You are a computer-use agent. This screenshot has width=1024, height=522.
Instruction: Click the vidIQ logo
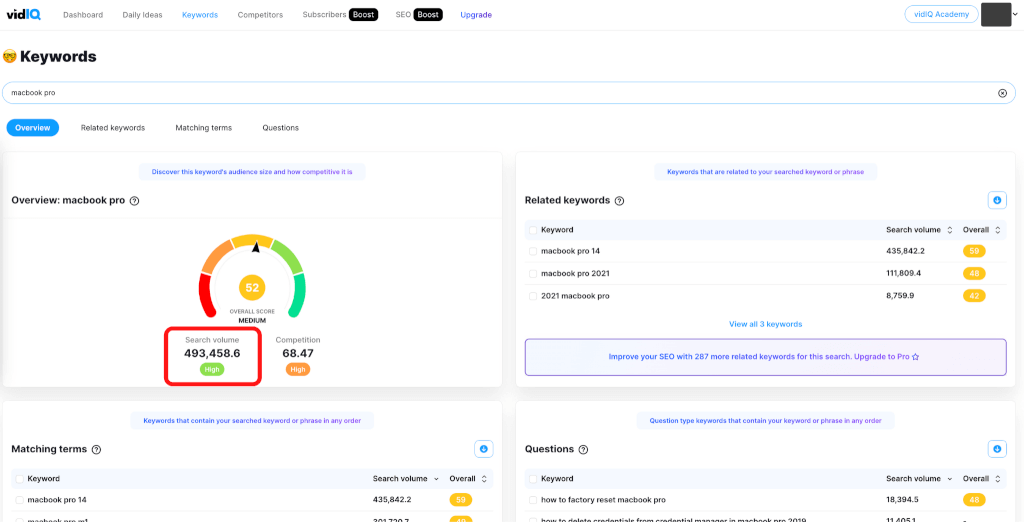pyautogui.click(x=22, y=15)
